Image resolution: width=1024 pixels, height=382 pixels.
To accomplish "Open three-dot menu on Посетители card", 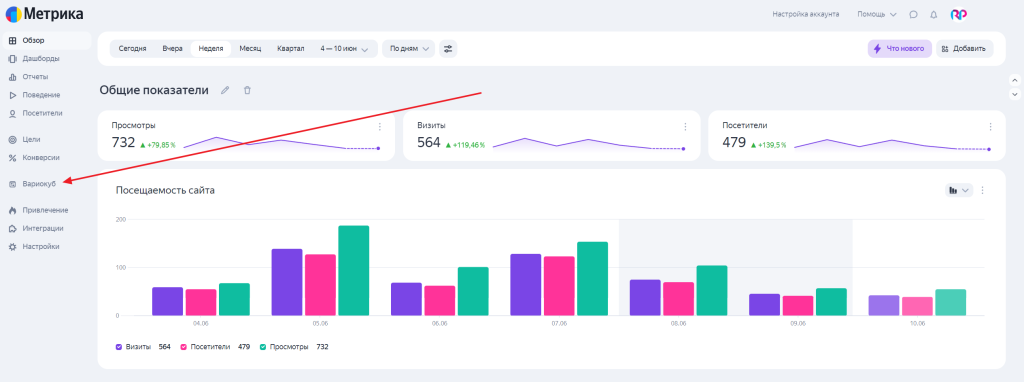I will pyautogui.click(x=990, y=127).
